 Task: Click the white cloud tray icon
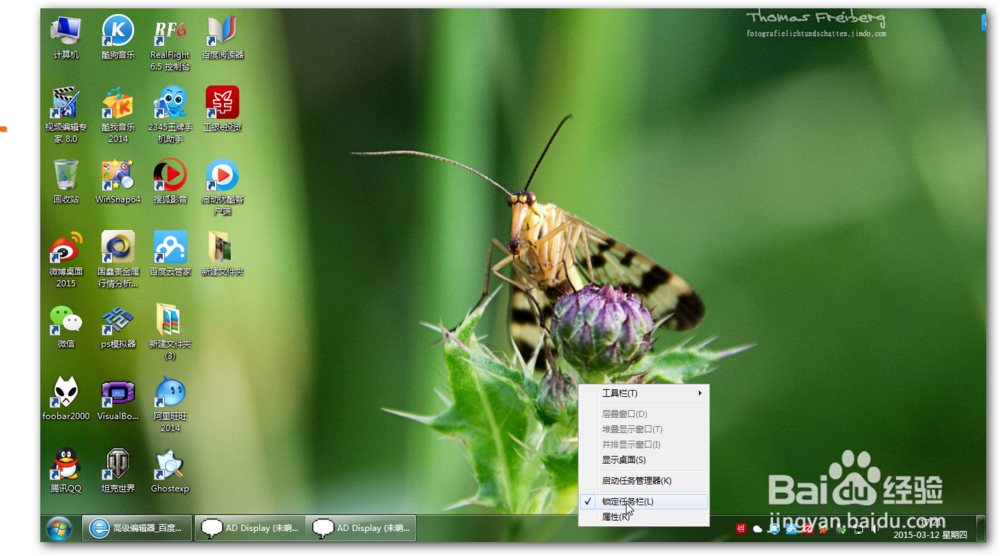[x=757, y=529]
